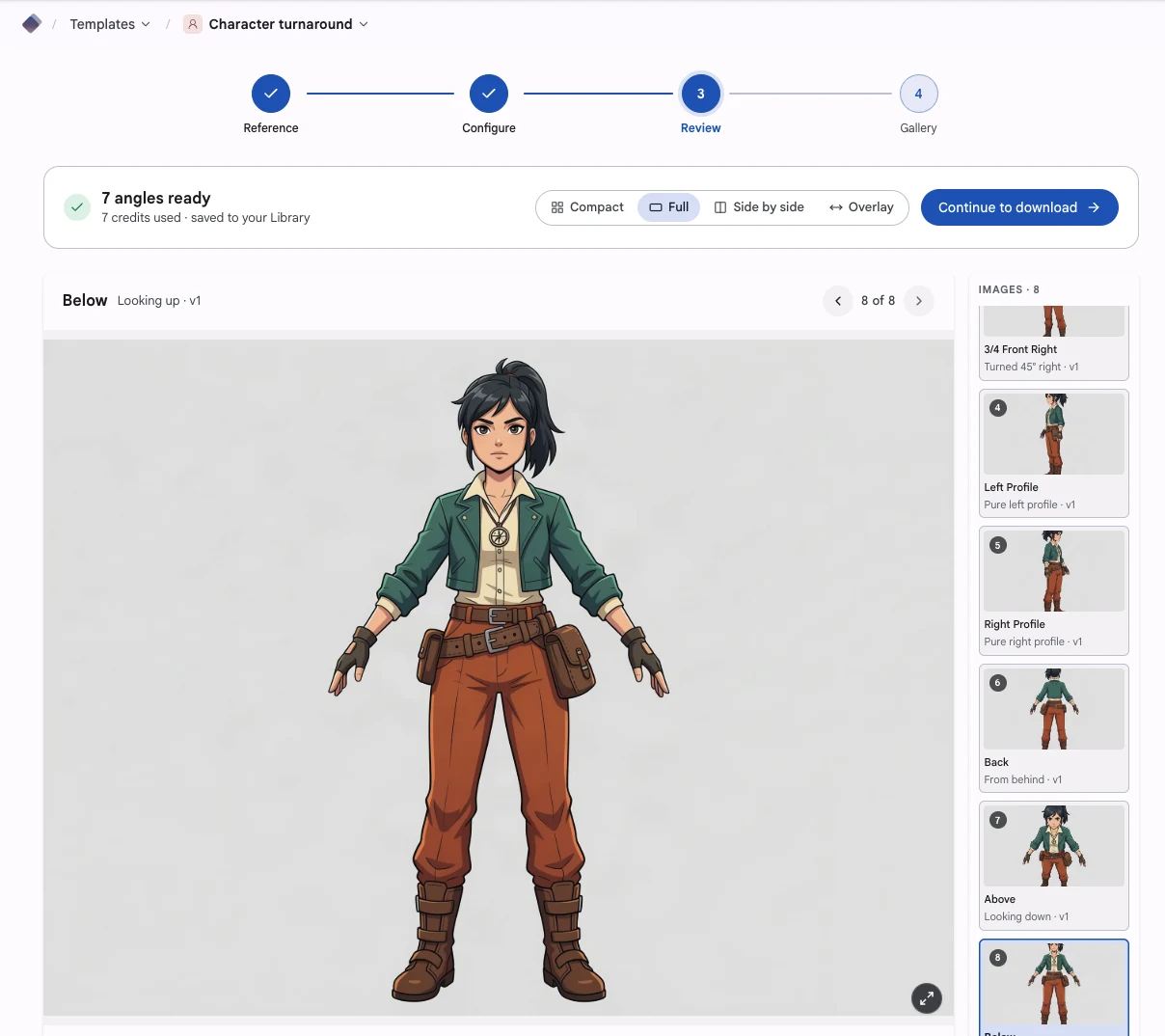Click the 'From behind · v1' caption

click(x=1022, y=780)
